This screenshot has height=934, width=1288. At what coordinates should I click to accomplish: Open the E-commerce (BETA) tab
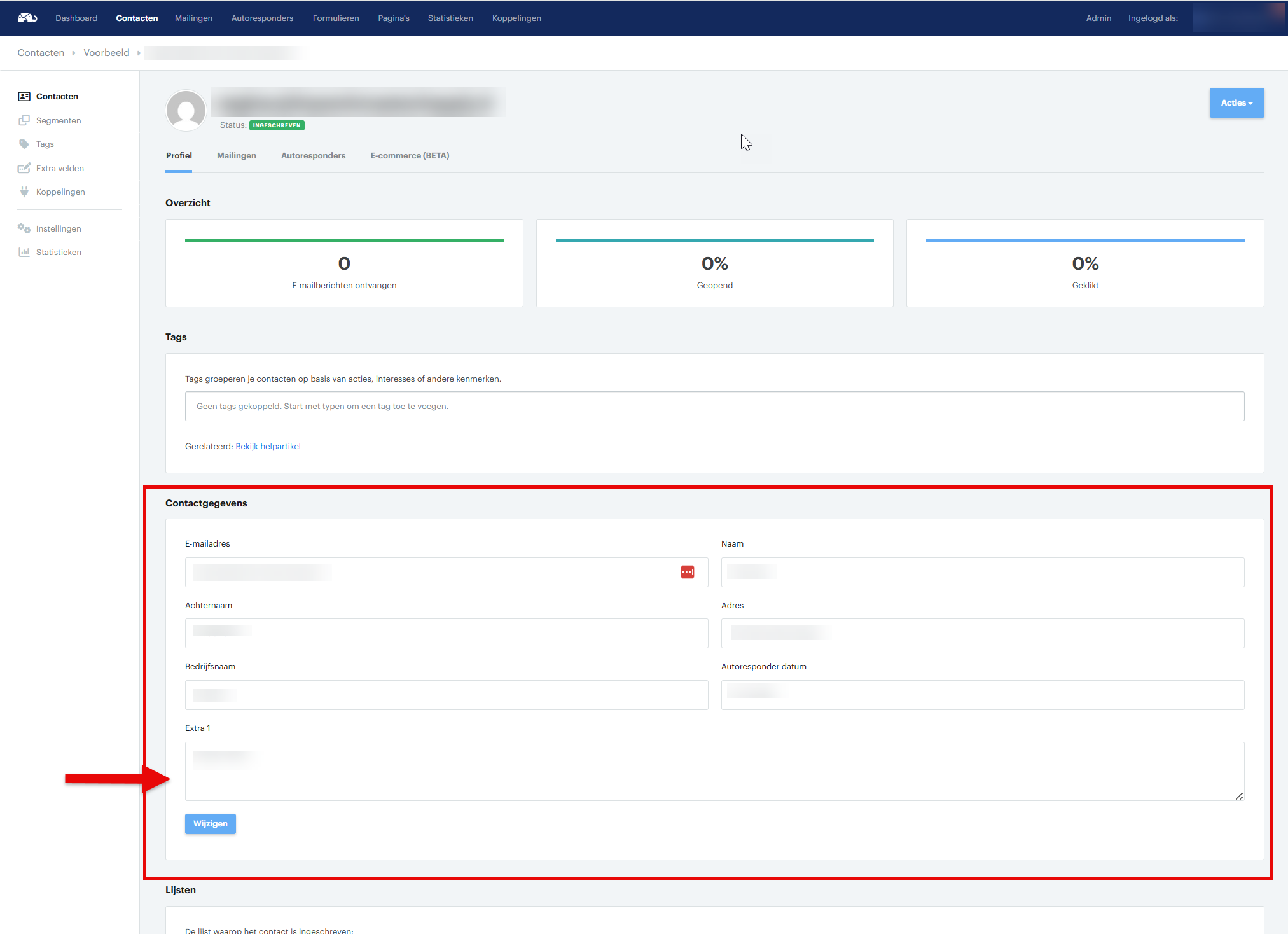point(410,156)
